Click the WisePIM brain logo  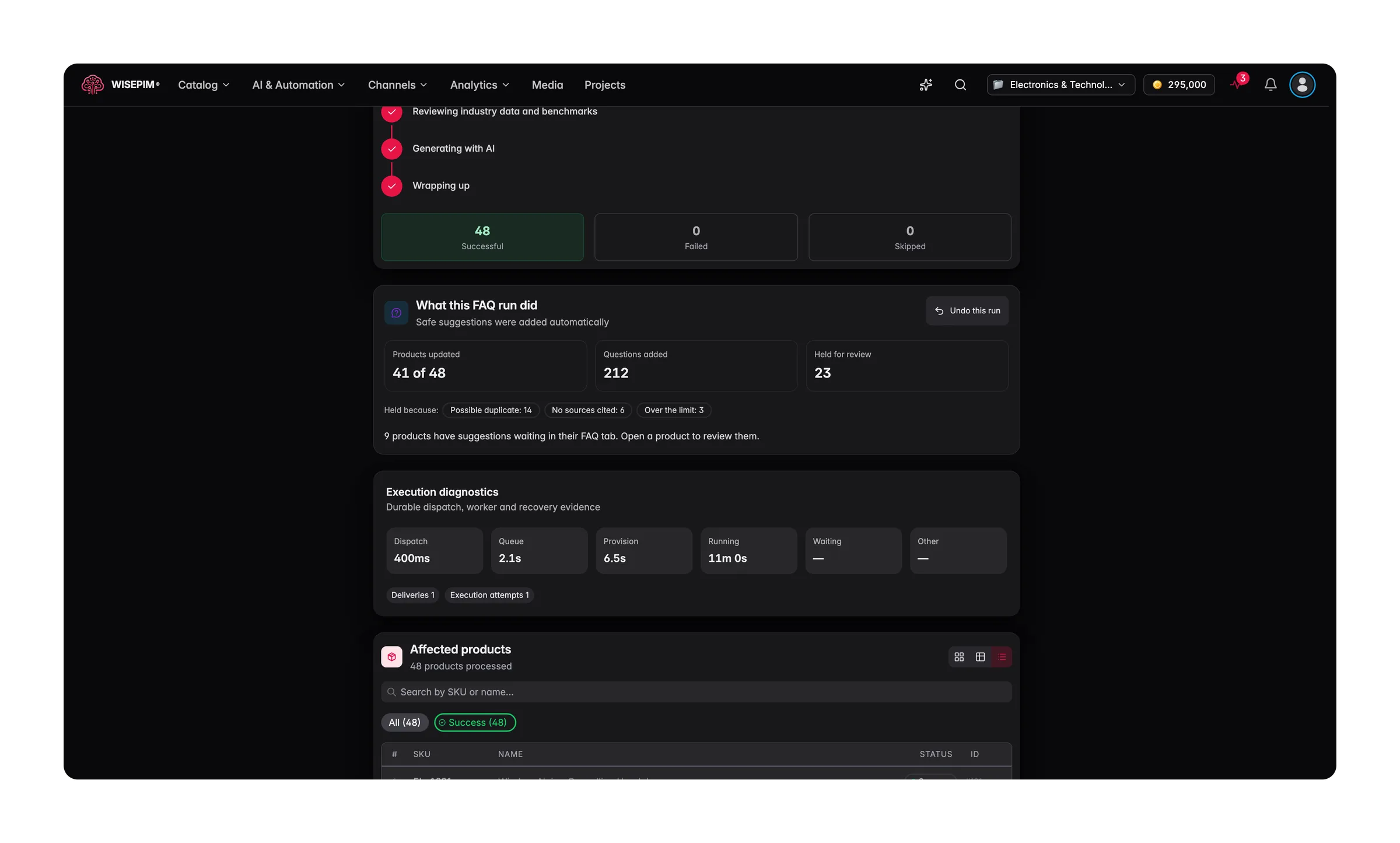(x=92, y=85)
